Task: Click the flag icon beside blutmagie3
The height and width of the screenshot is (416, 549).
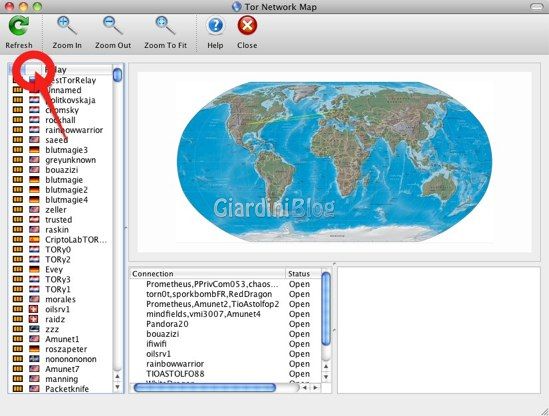Action: [34, 150]
